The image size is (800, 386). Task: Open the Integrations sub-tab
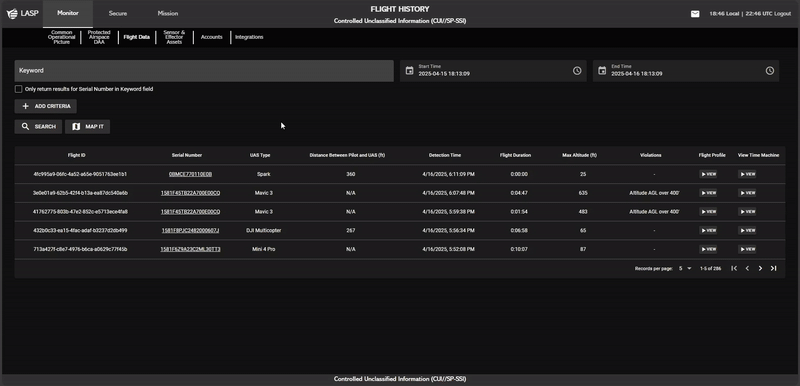coord(249,37)
